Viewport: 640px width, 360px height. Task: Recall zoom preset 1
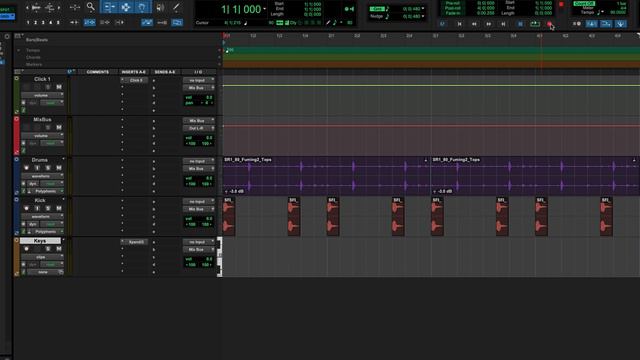(28, 22)
